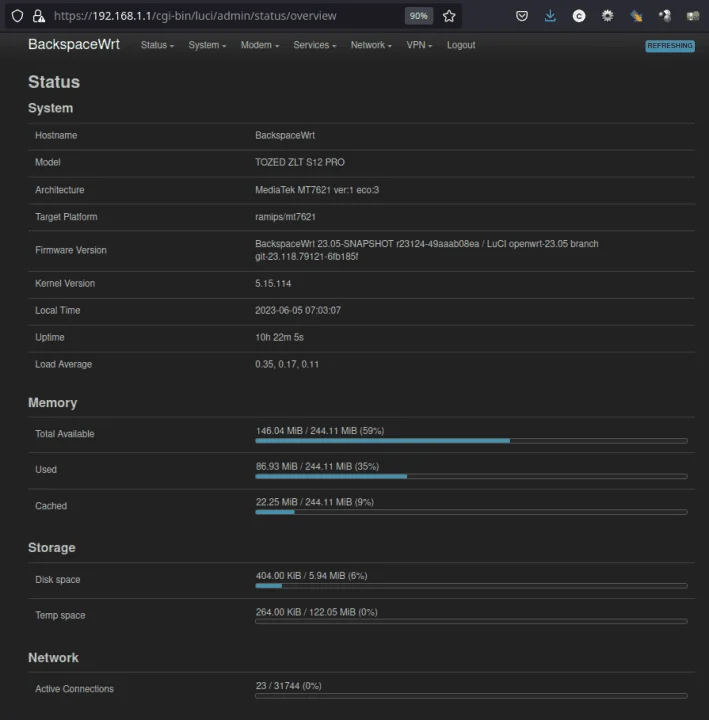This screenshot has width=709, height=720.
Task: Click the Hostname value BackspaceWrt
Action: click(285, 135)
